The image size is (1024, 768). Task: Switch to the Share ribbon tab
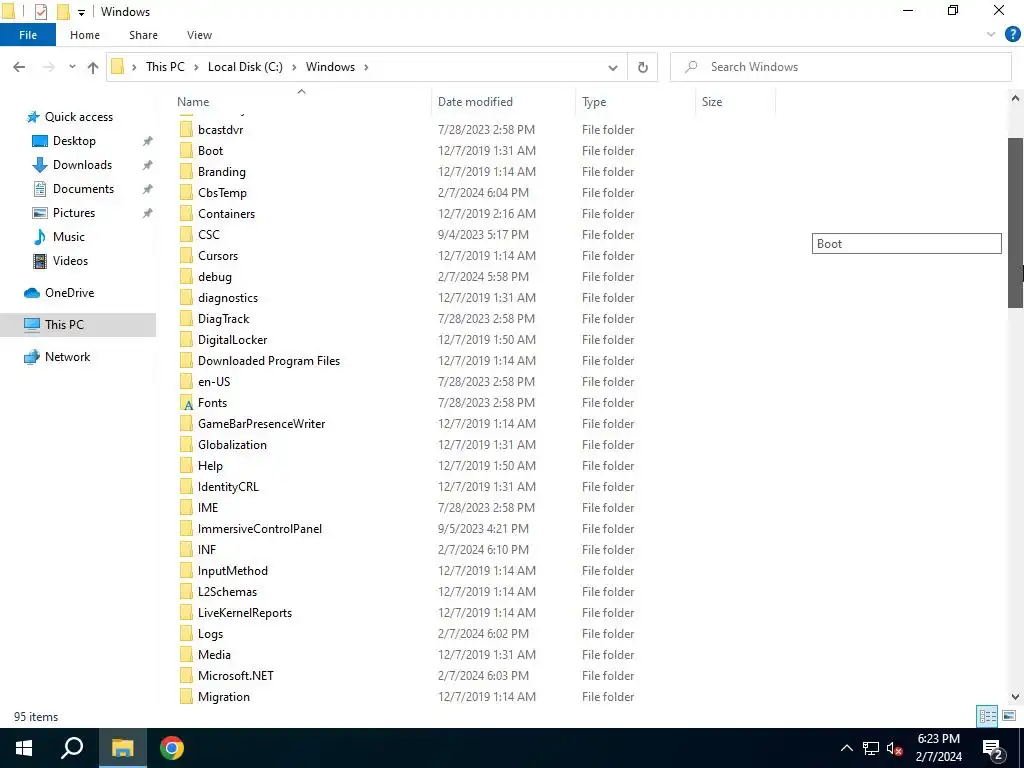coord(143,35)
